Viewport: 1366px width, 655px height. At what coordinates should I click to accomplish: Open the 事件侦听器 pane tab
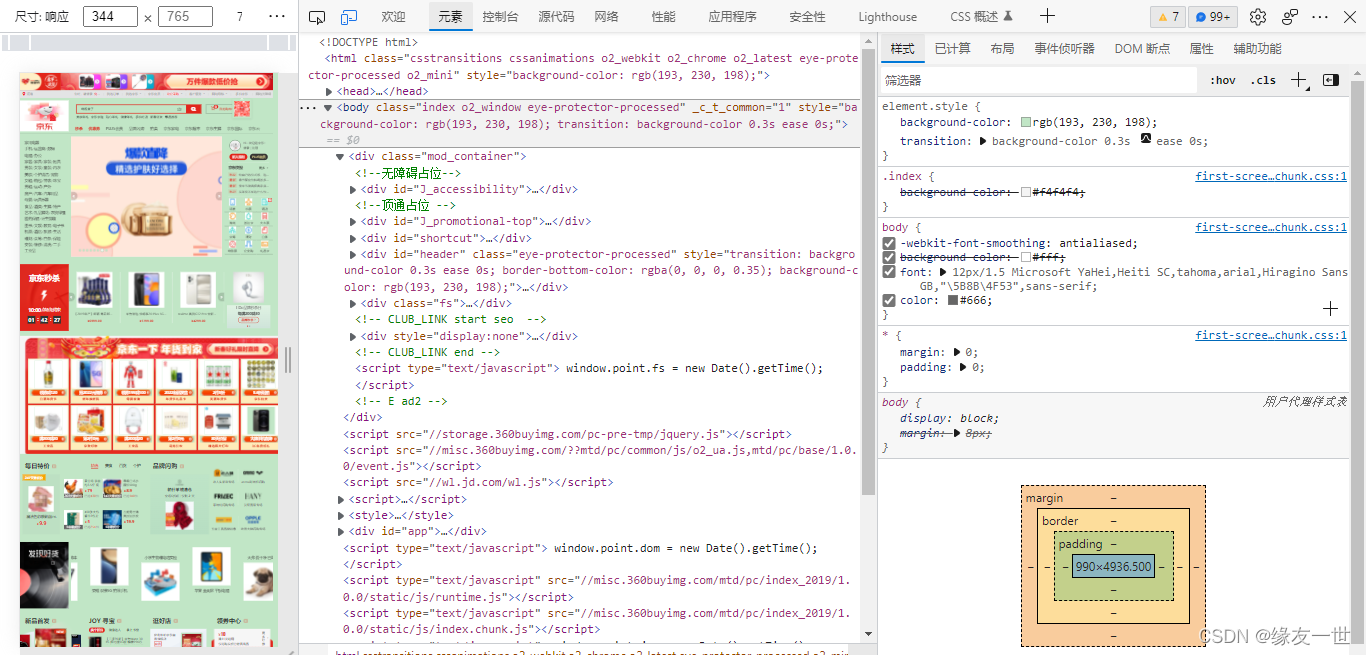click(x=1064, y=49)
